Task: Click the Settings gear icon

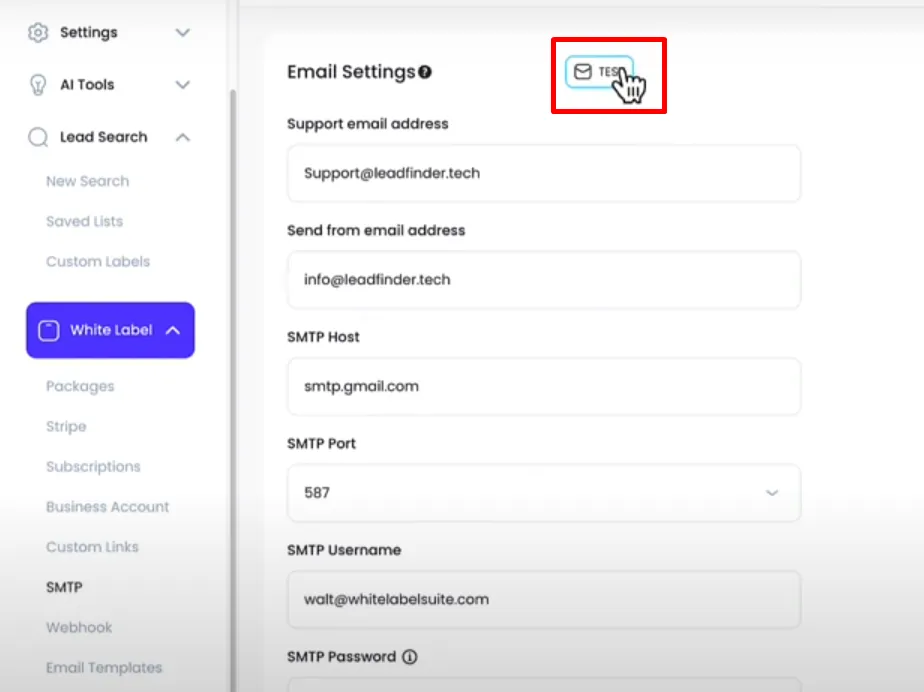Action: [x=38, y=32]
